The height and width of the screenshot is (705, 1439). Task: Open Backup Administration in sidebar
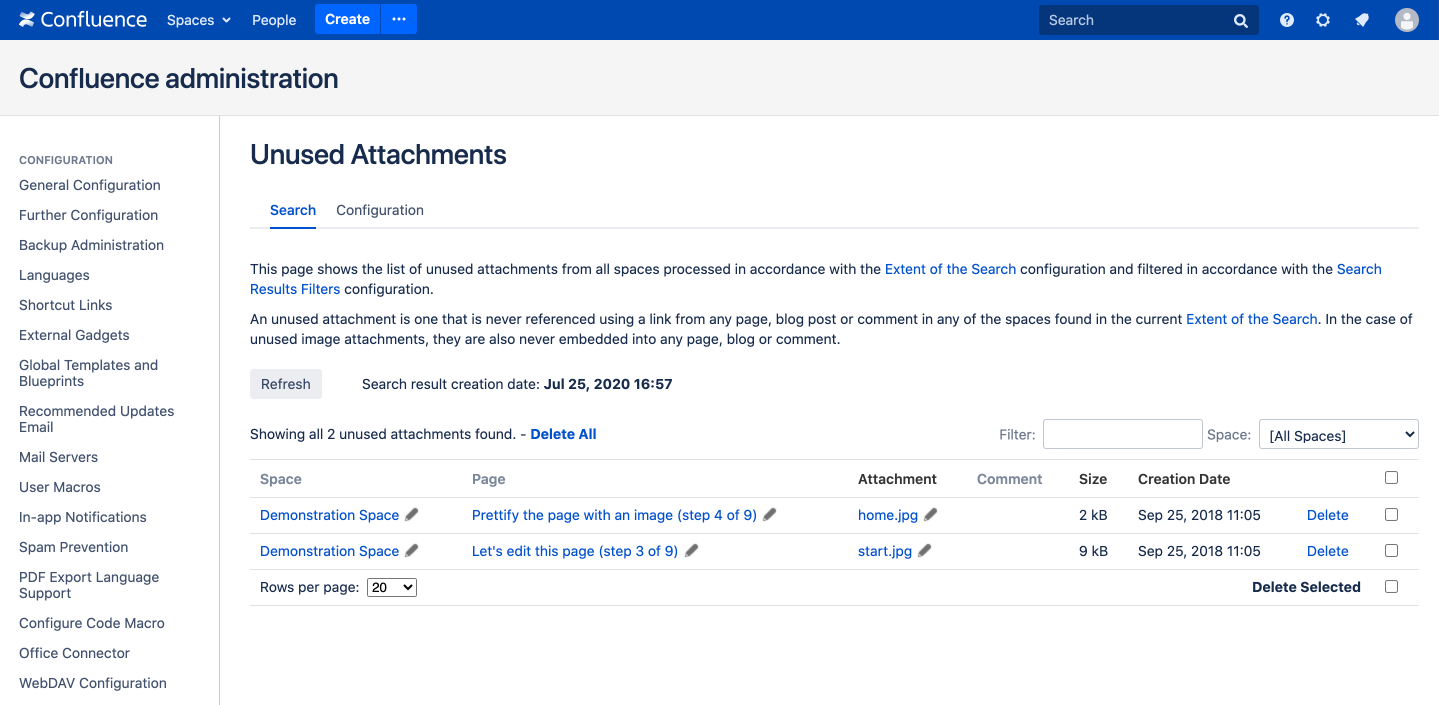91,245
